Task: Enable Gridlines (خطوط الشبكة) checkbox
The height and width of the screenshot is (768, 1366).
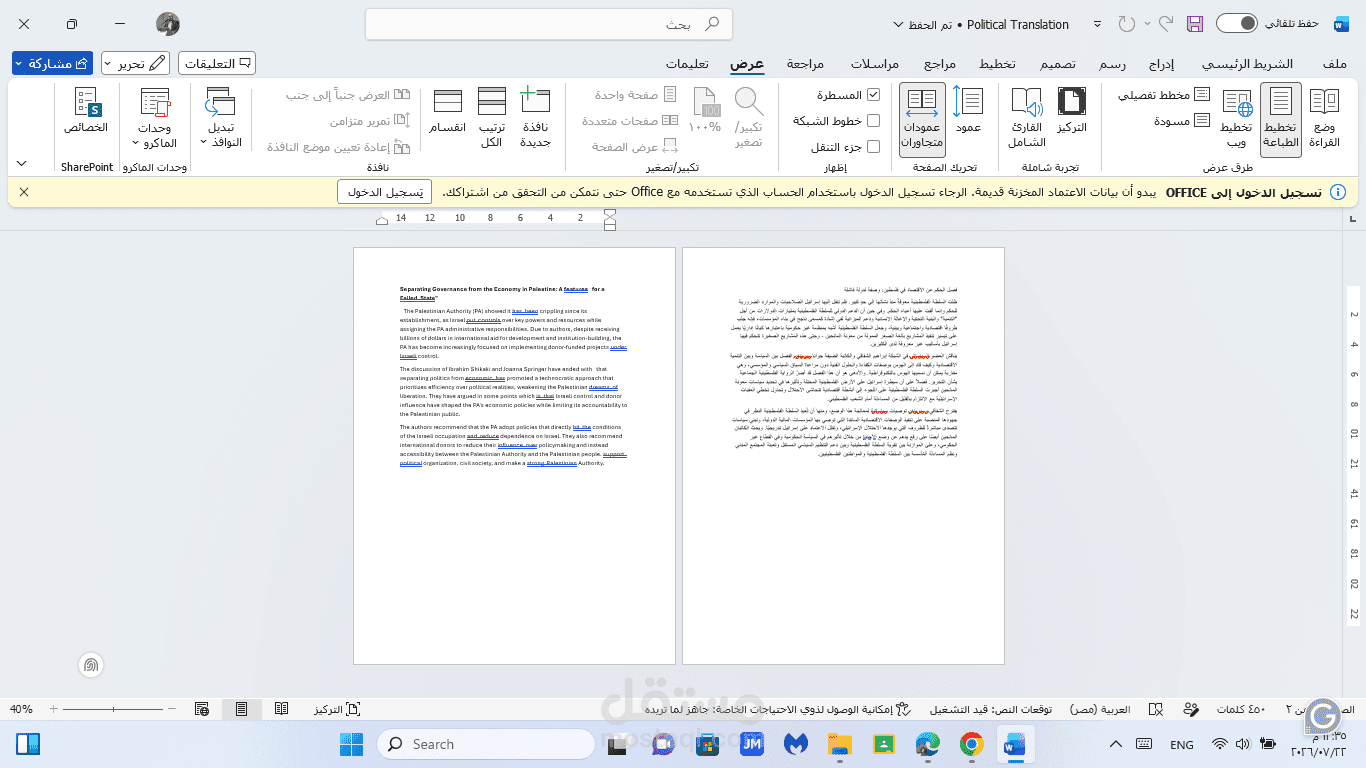Action: point(873,121)
